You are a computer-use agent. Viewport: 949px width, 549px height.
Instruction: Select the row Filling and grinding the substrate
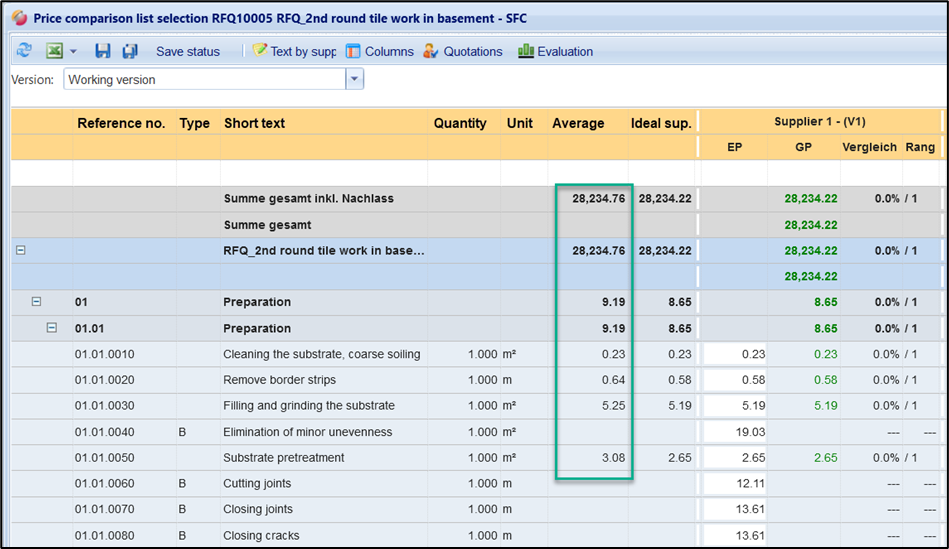pos(308,406)
